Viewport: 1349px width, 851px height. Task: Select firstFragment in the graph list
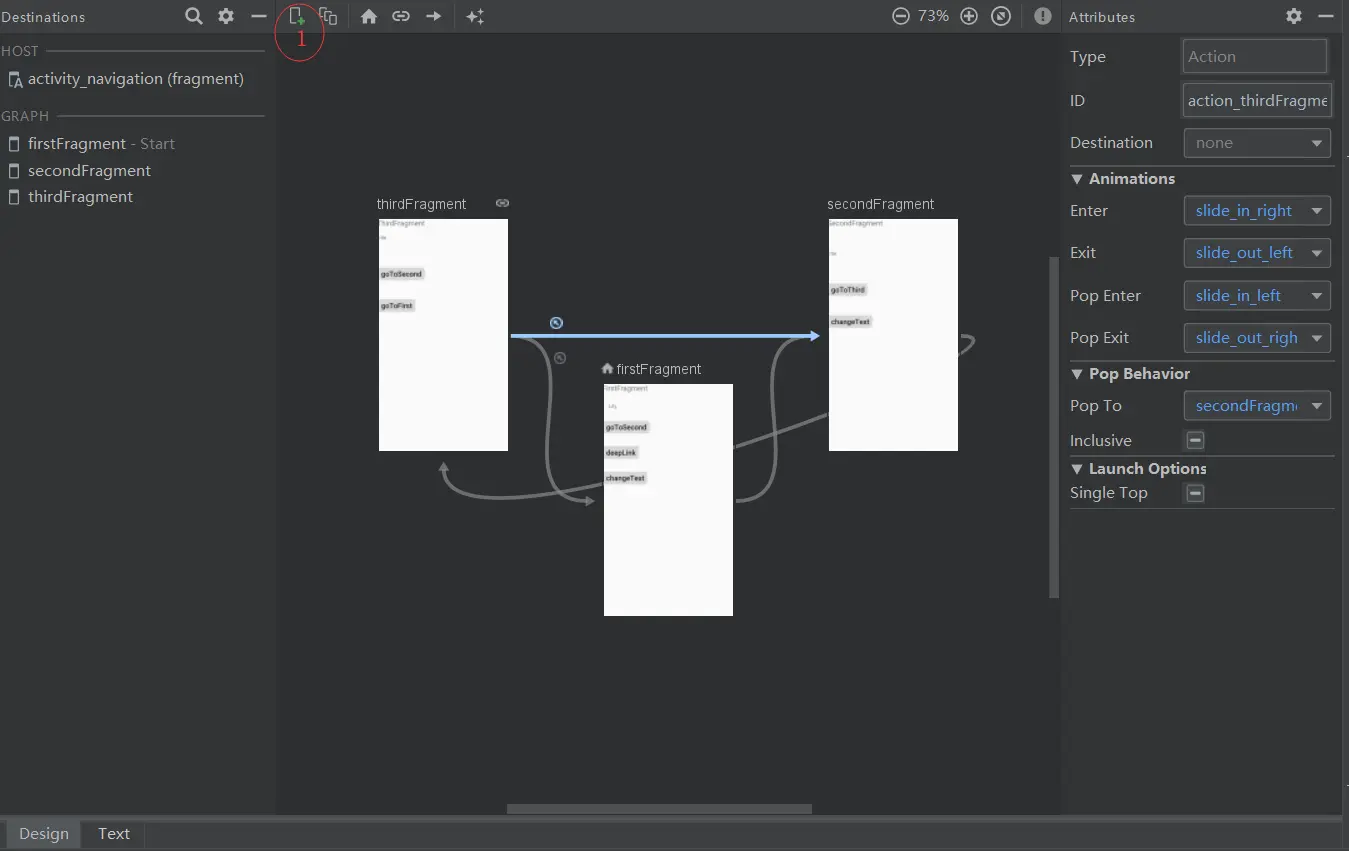[x=77, y=144]
